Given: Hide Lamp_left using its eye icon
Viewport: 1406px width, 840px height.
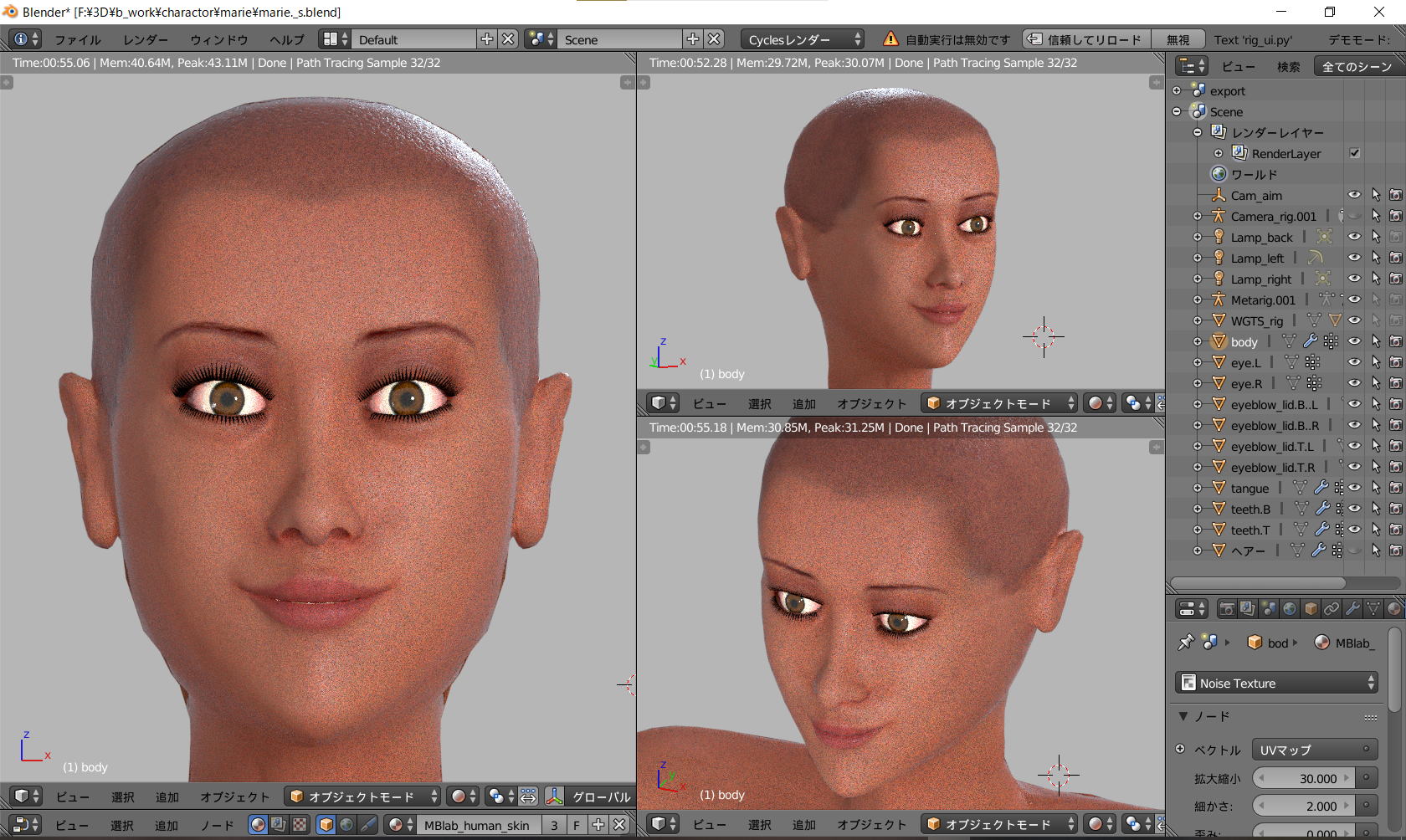Looking at the screenshot, I should tap(1354, 258).
